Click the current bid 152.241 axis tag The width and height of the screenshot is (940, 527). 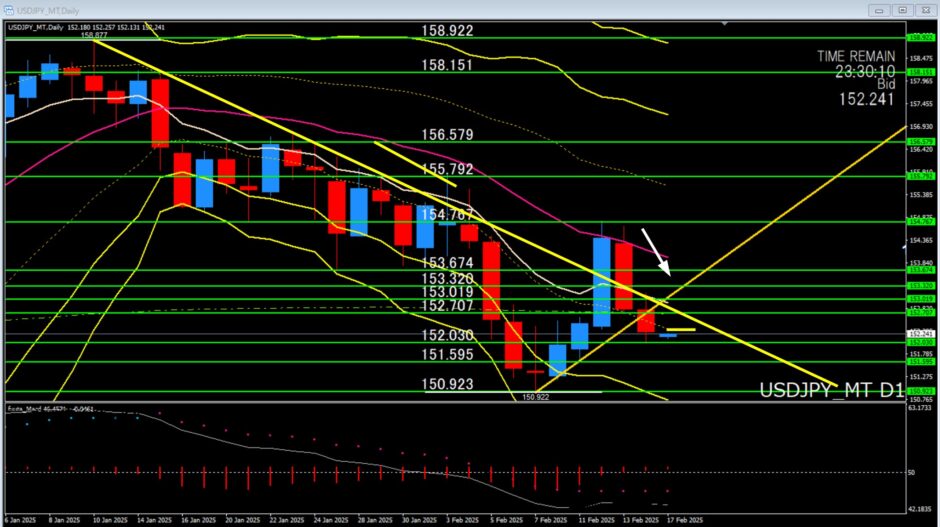921,334
